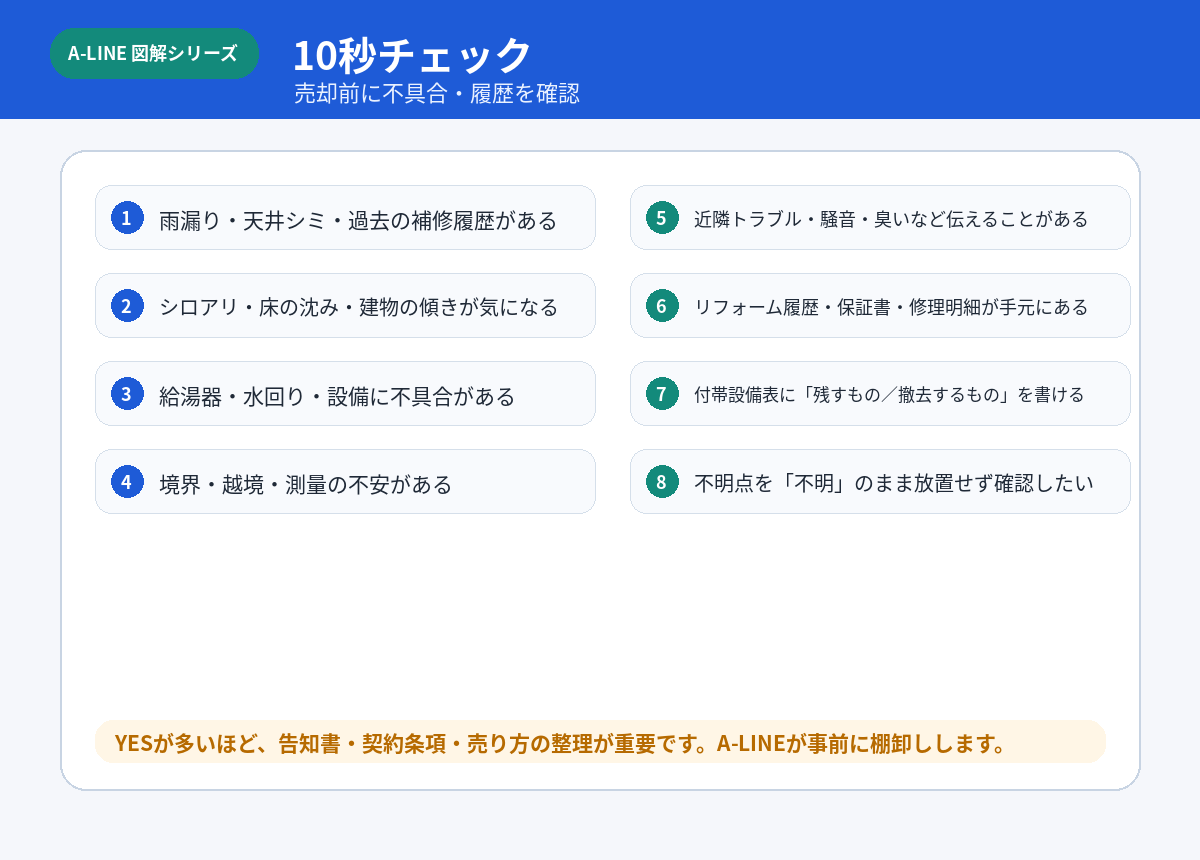
Task: Click the 10秒チェック heading
Action: (412, 54)
